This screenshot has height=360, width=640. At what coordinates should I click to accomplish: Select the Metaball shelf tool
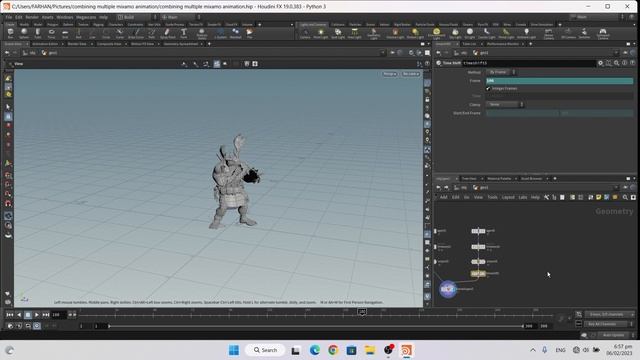pos(236,33)
